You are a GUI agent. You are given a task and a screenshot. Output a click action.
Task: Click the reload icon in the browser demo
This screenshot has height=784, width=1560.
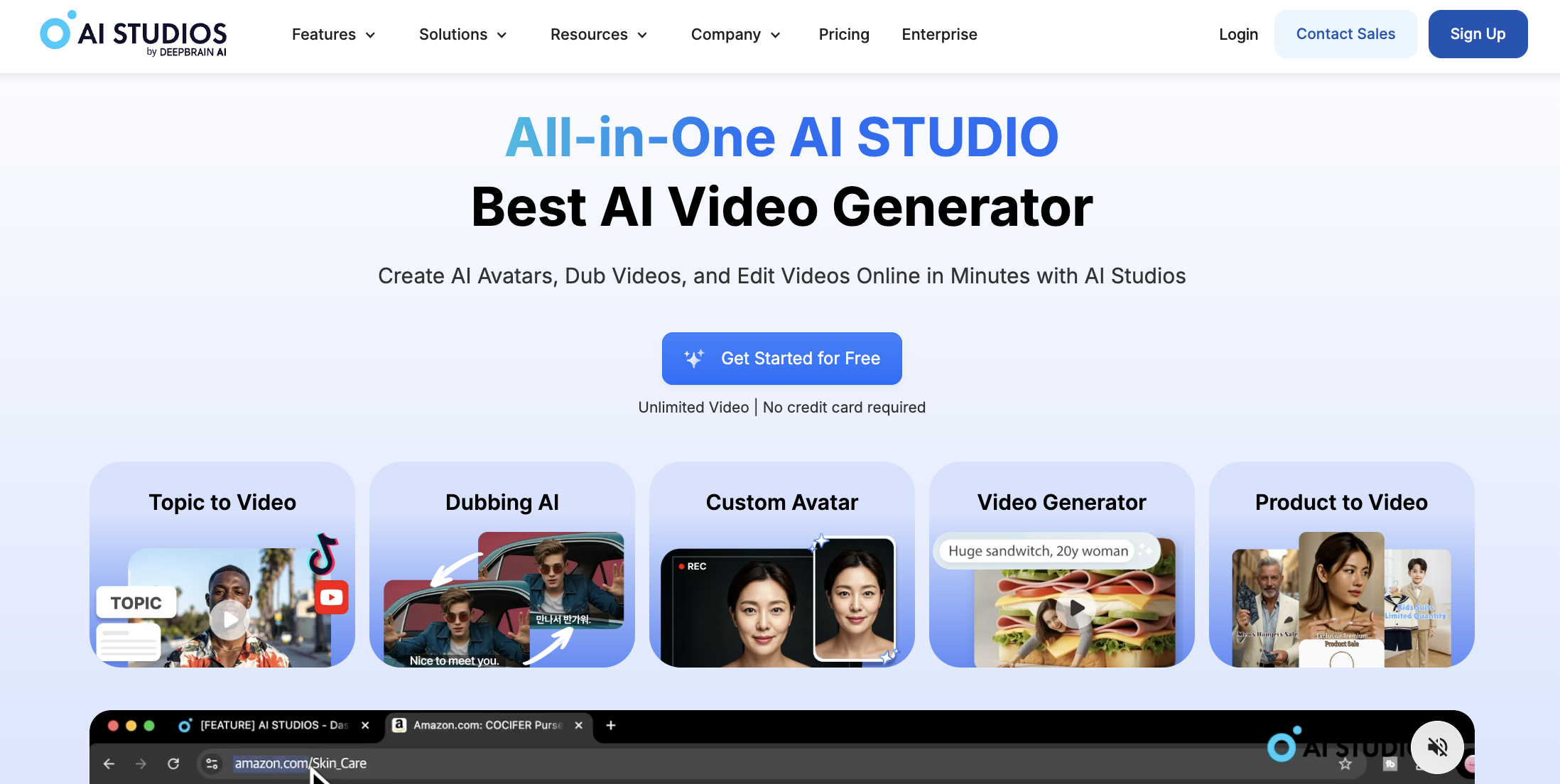(x=173, y=763)
